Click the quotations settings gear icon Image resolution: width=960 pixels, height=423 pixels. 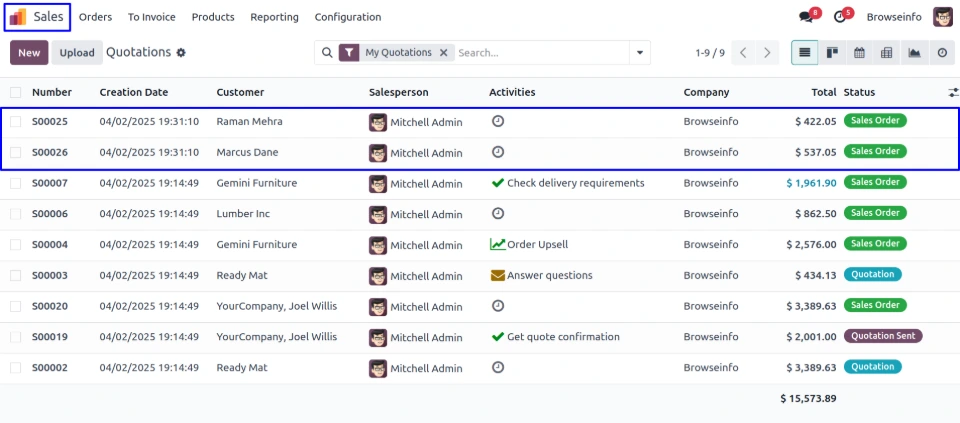(181, 53)
